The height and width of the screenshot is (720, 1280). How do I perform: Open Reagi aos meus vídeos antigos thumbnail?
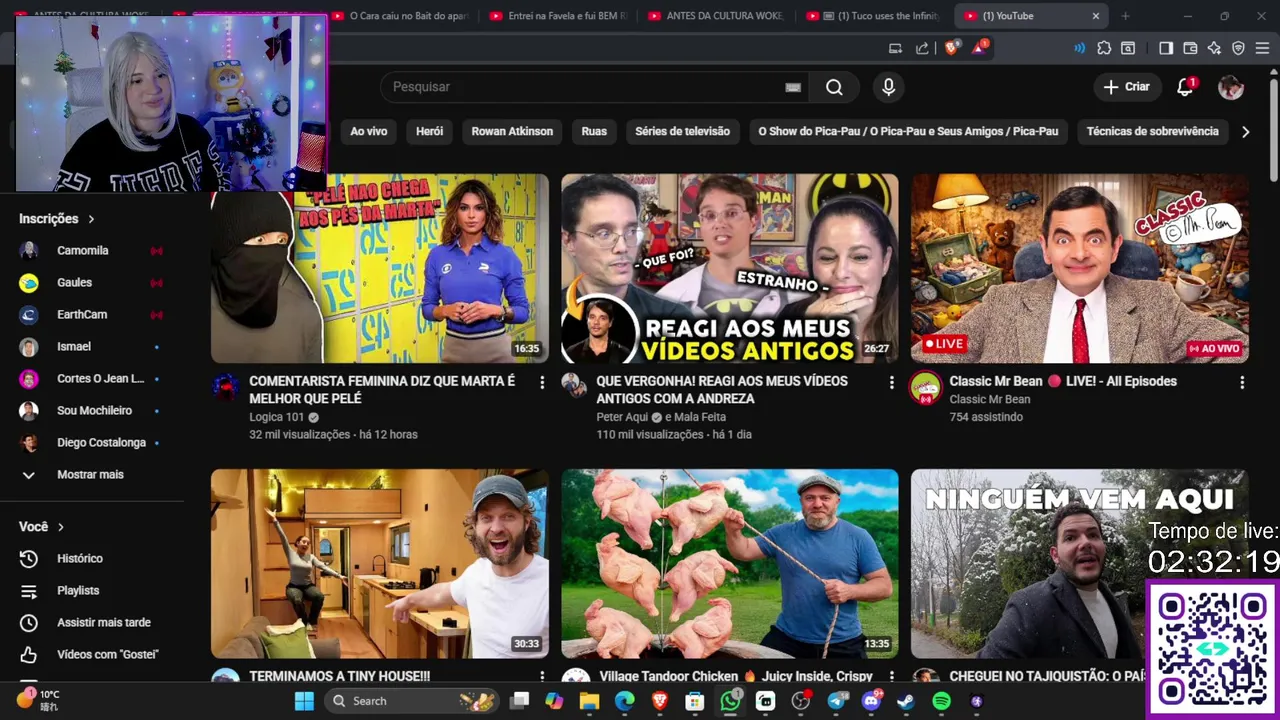pos(730,268)
